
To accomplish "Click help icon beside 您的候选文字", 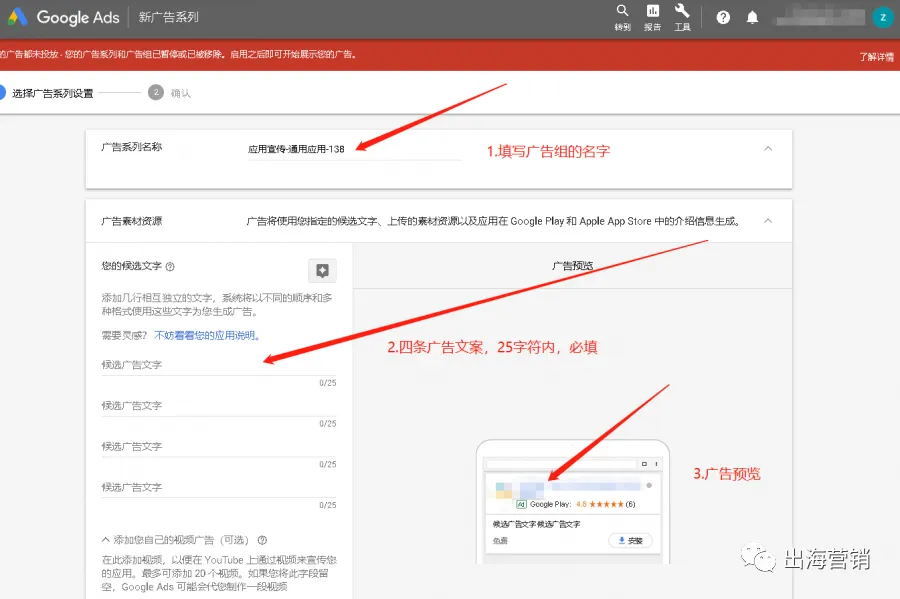I will coord(170,266).
